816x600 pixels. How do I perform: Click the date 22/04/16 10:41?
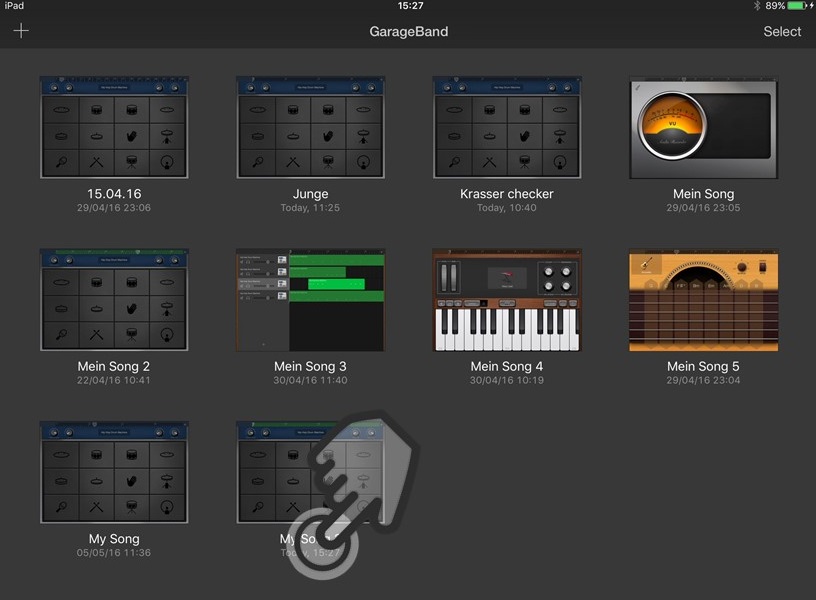pos(113,380)
